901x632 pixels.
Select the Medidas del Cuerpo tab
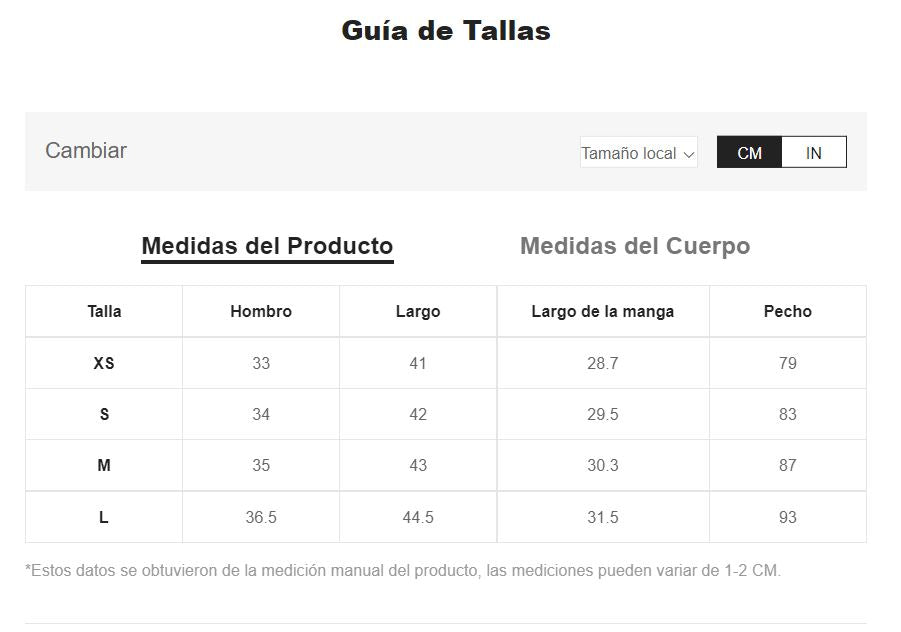635,246
